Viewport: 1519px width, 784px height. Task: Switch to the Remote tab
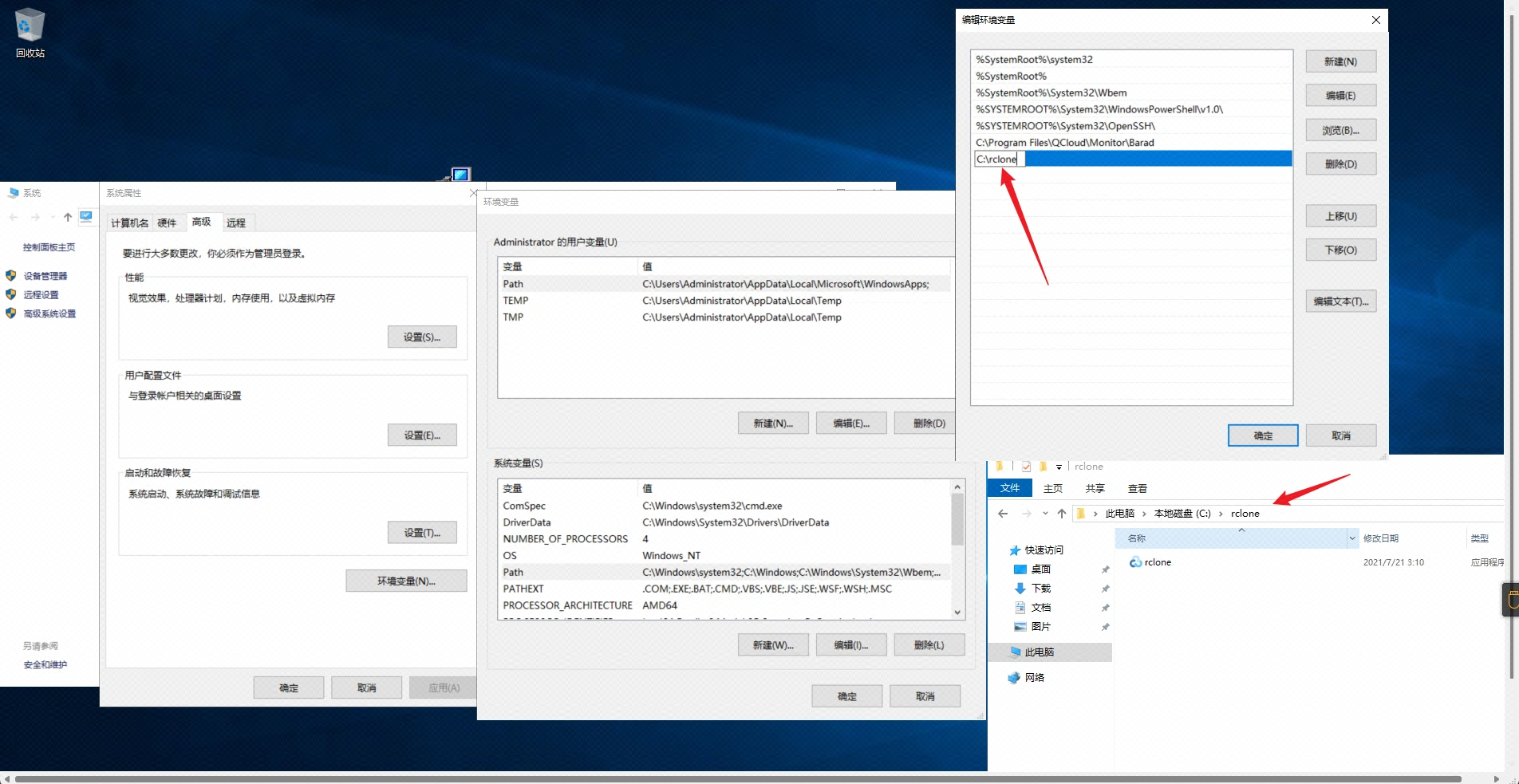pos(236,223)
